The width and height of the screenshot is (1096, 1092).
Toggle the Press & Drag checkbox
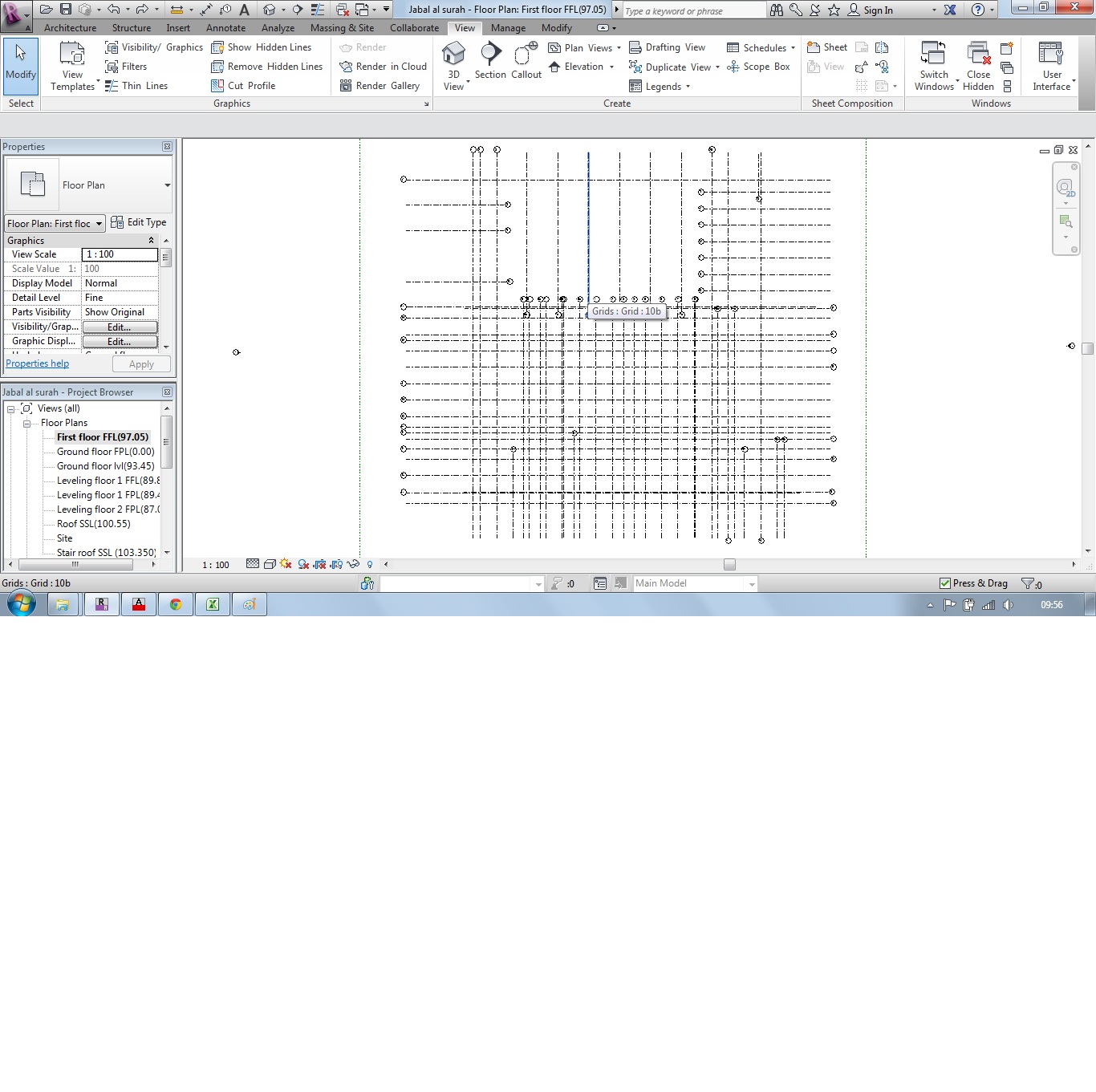tap(945, 583)
